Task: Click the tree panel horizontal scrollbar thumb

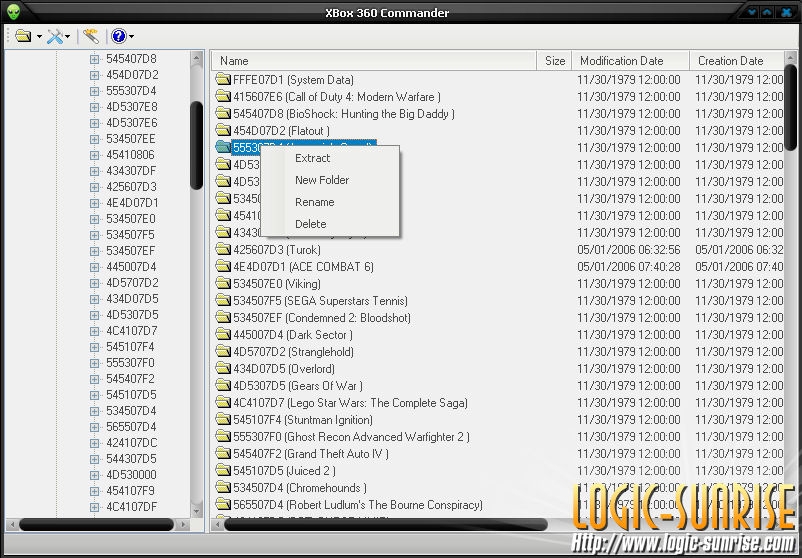Action: 96,524
